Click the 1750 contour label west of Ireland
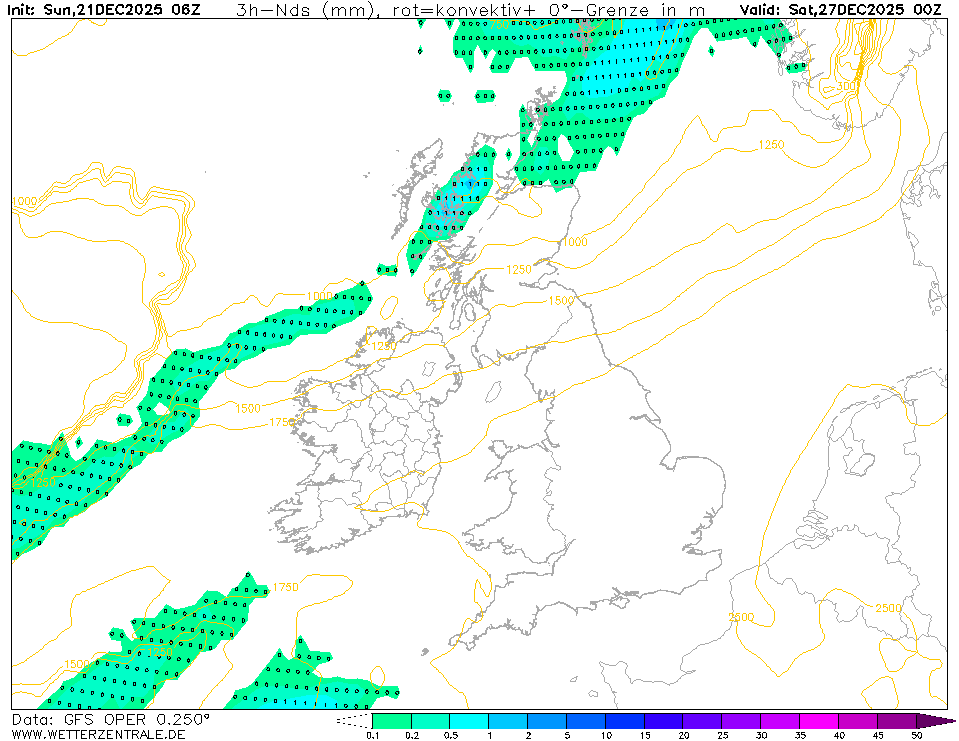 coord(283,423)
